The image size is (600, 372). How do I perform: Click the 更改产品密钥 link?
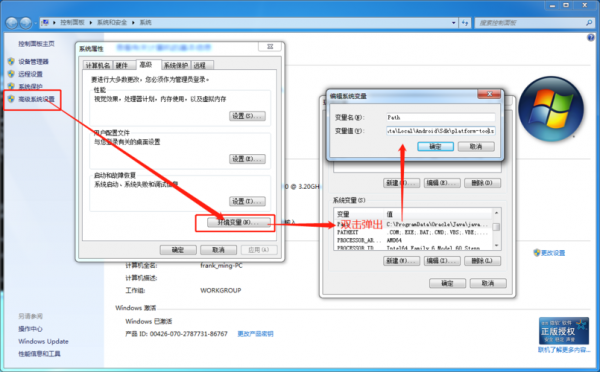[x=255, y=334]
